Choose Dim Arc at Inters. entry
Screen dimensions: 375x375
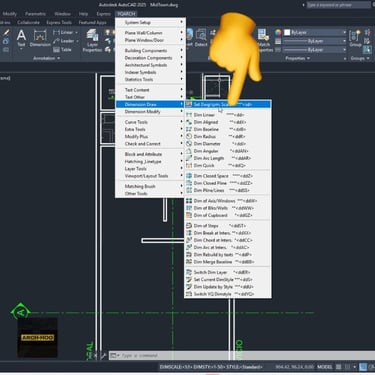228,247
